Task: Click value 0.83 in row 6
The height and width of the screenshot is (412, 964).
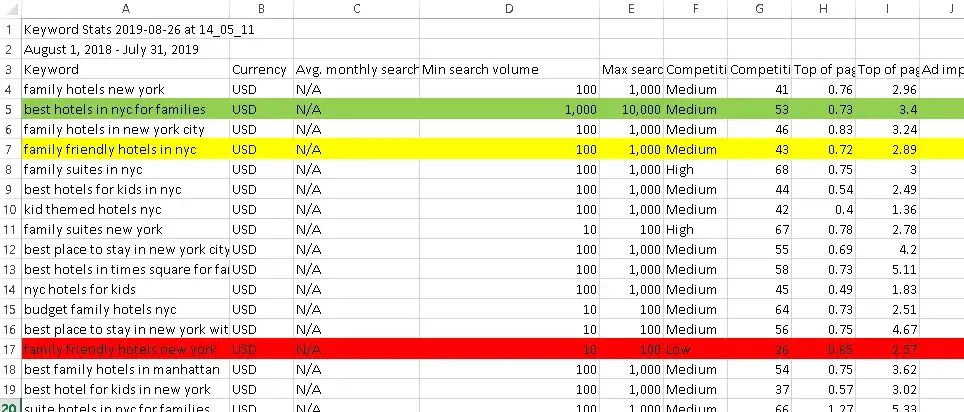Action: pyautogui.click(x=823, y=130)
